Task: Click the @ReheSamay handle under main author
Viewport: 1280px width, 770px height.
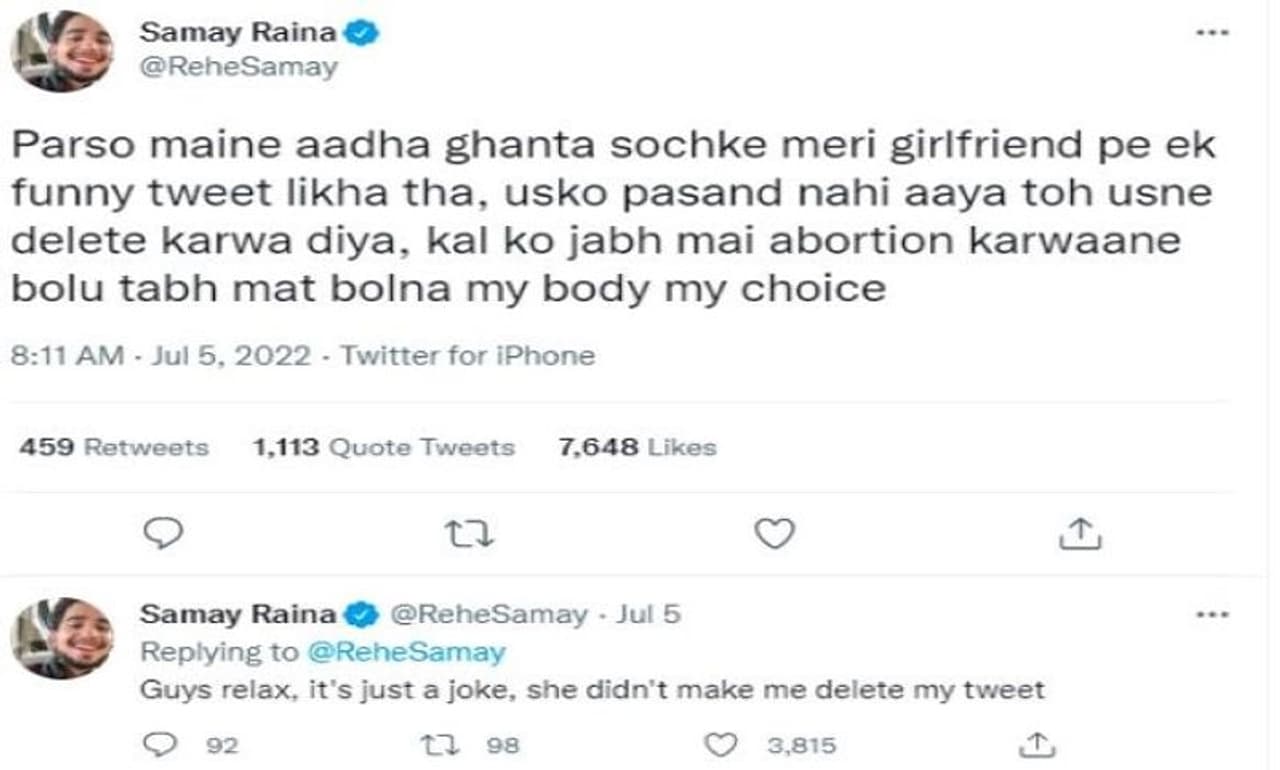Action: click(238, 68)
